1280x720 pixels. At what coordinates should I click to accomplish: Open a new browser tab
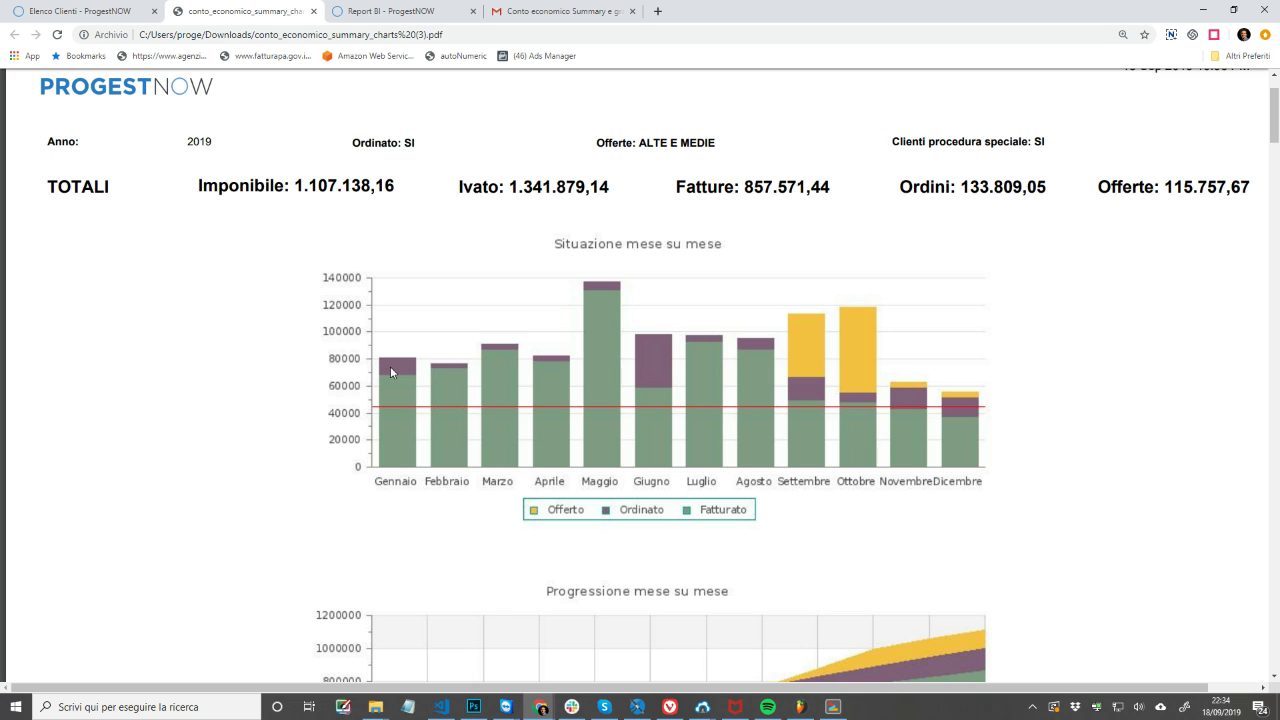(657, 11)
